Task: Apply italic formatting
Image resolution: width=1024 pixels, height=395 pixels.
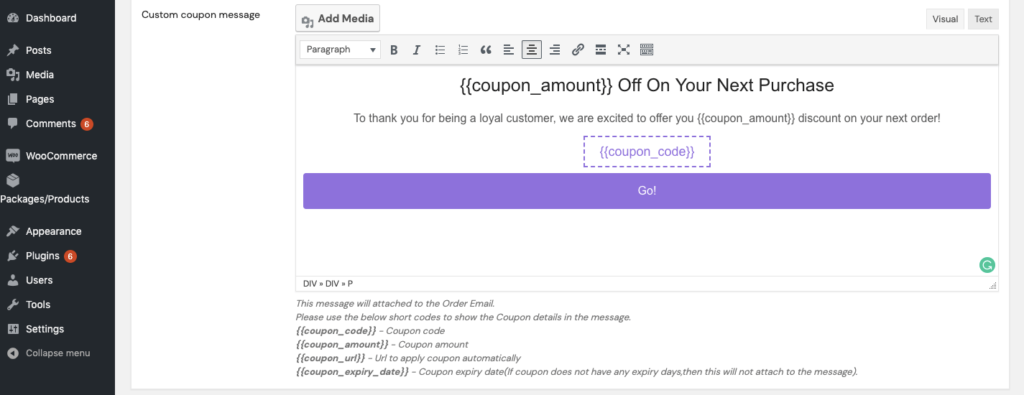Action: click(x=417, y=50)
